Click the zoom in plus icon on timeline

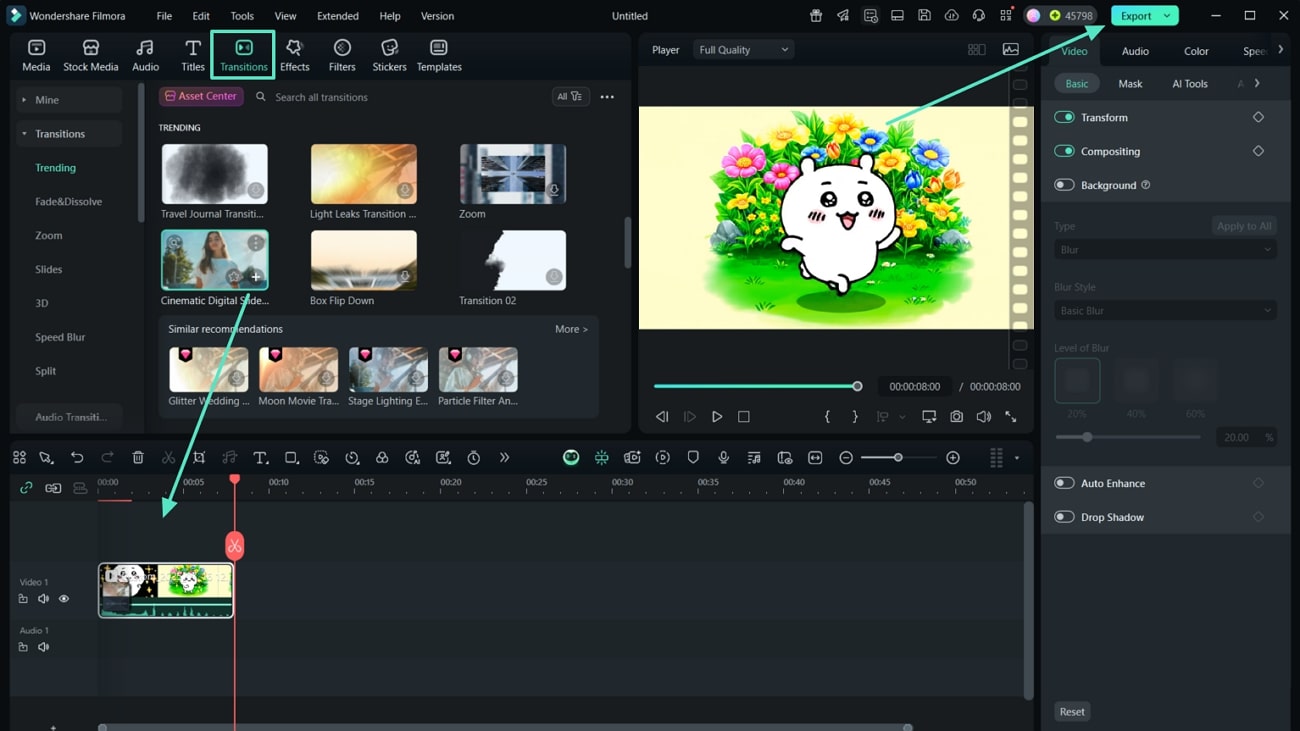(x=953, y=457)
